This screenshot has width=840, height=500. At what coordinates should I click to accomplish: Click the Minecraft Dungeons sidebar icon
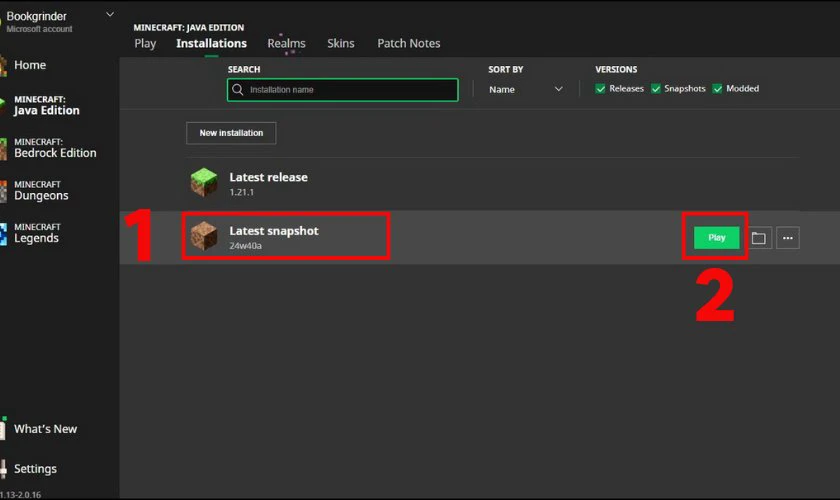[x=3, y=191]
